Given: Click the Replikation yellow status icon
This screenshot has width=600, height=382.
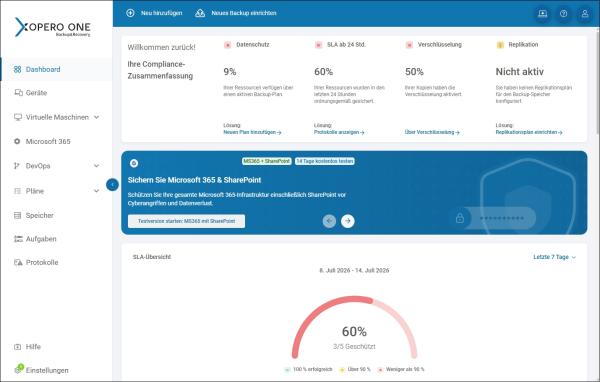Looking at the screenshot, I should (x=500, y=45).
